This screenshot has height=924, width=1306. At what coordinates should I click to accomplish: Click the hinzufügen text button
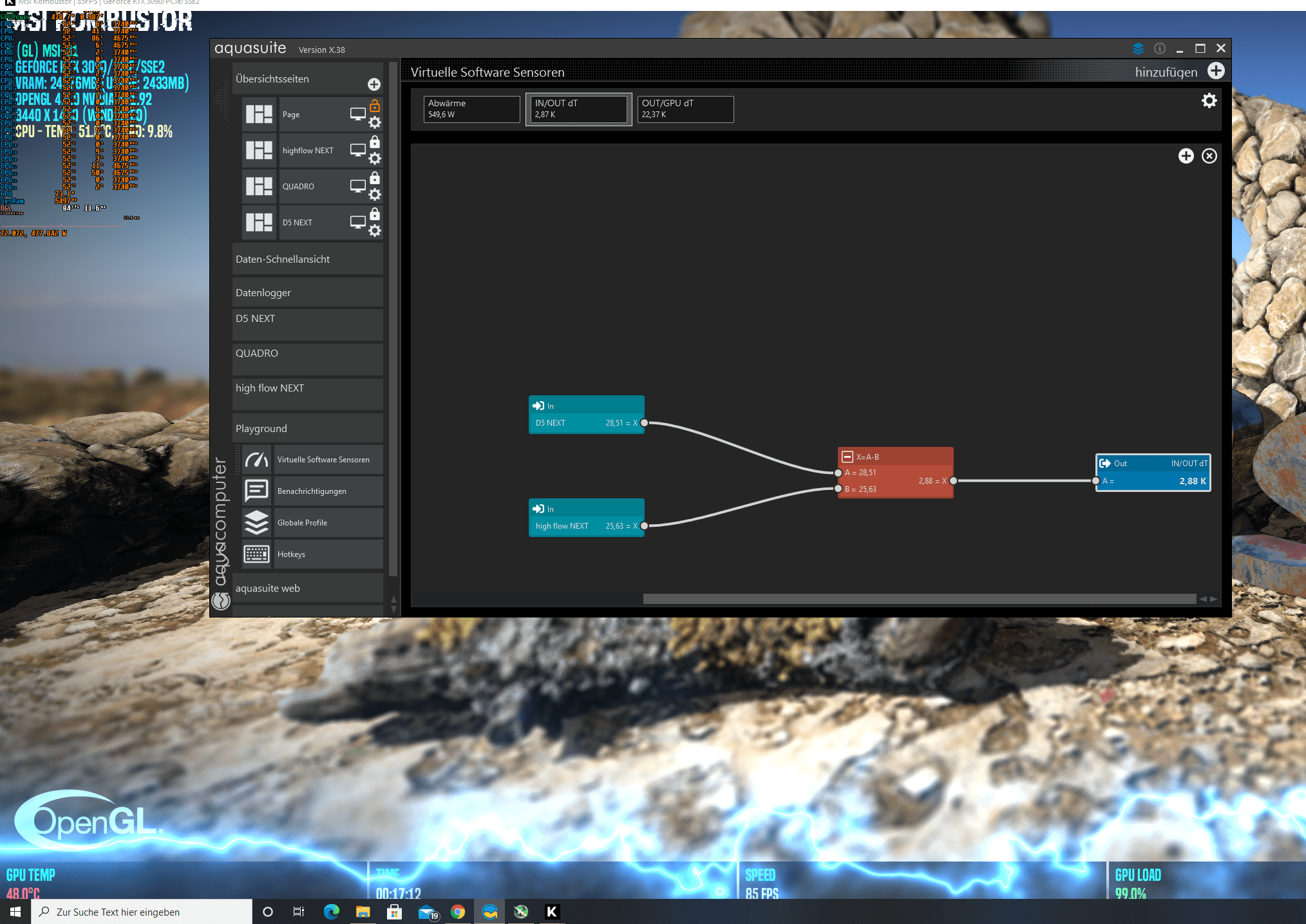coord(1166,72)
